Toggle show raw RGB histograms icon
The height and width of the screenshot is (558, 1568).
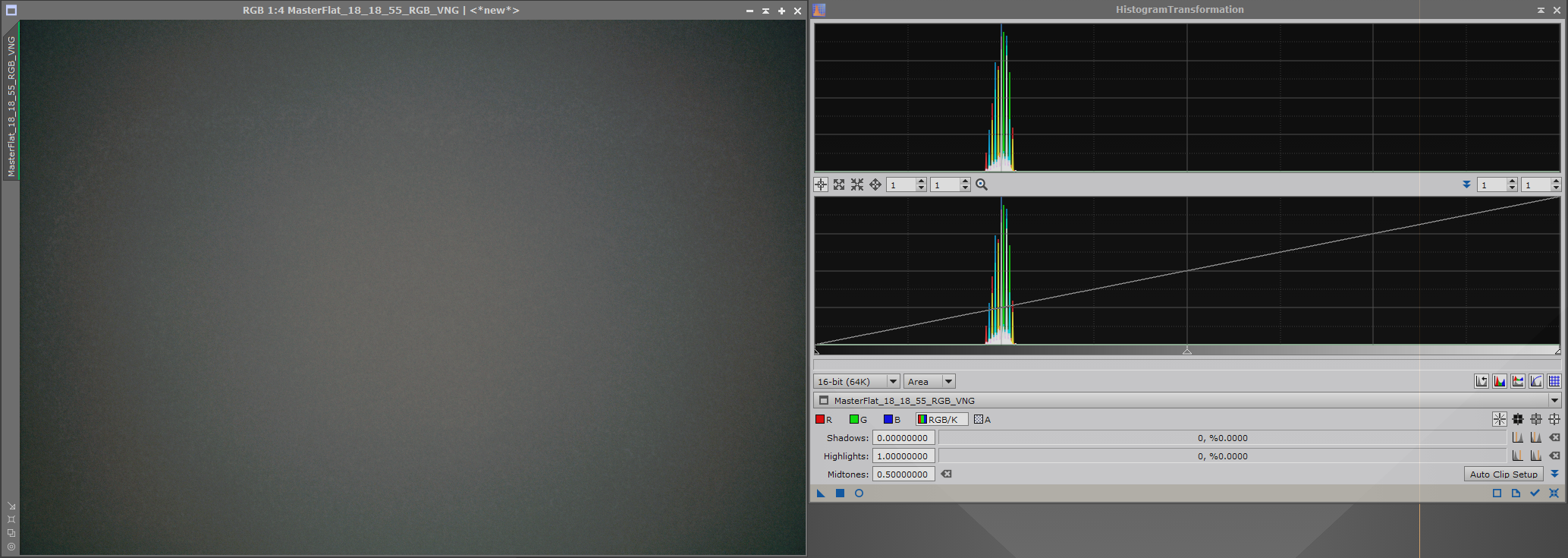click(1500, 381)
